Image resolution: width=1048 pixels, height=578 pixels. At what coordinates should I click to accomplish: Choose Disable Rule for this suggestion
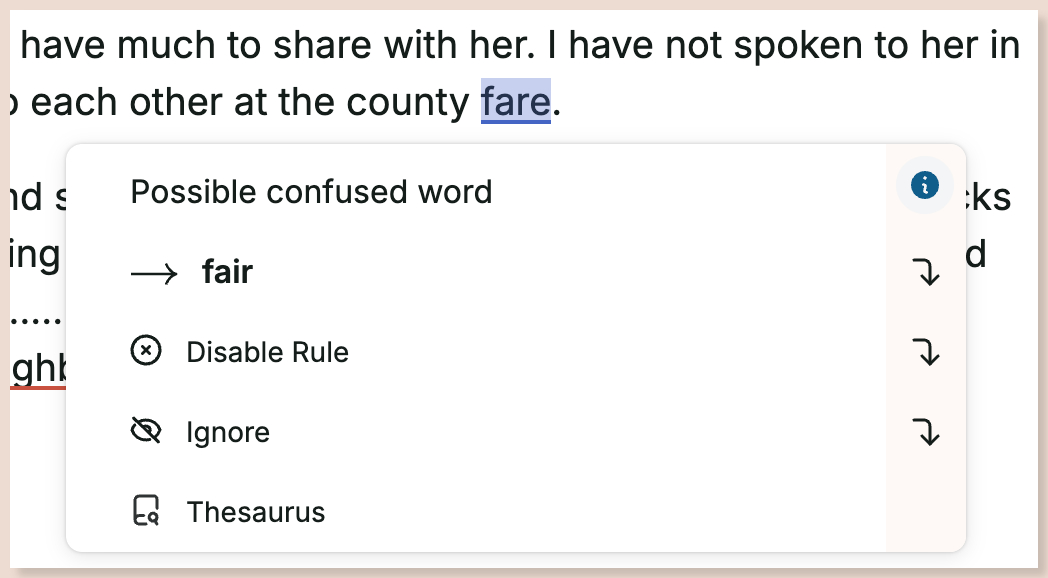tap(266, 351)
